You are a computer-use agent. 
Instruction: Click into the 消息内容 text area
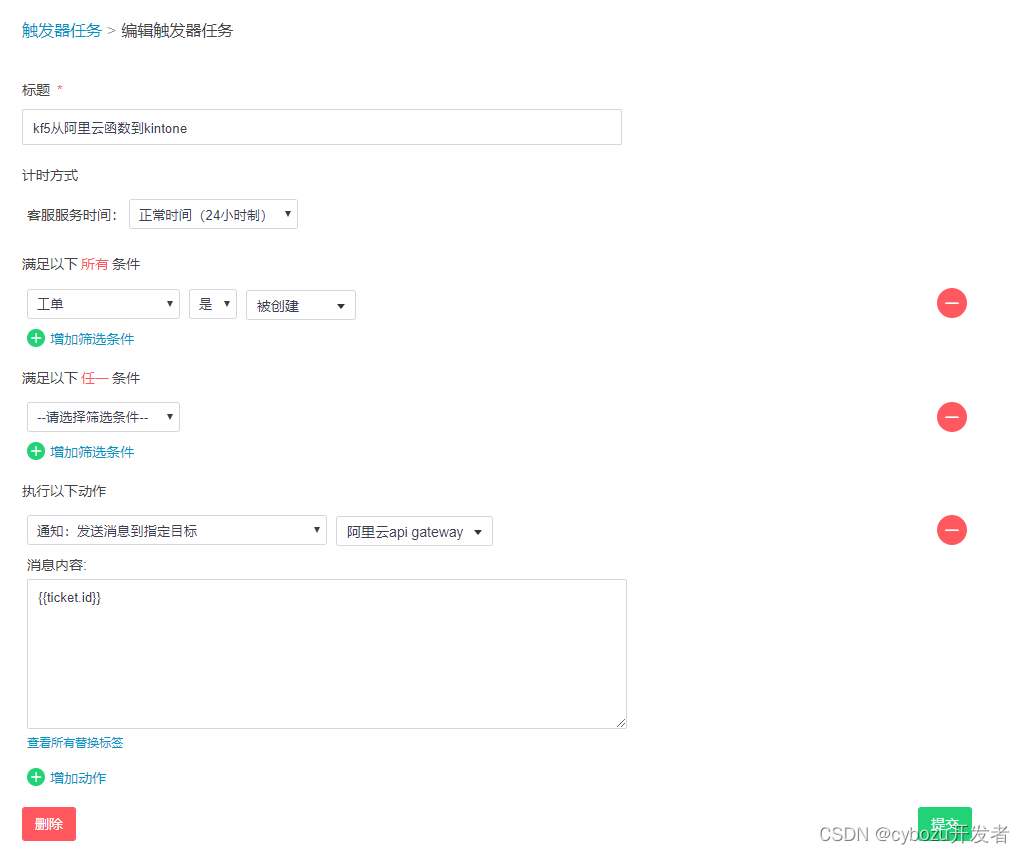click(x=327, y=654)
